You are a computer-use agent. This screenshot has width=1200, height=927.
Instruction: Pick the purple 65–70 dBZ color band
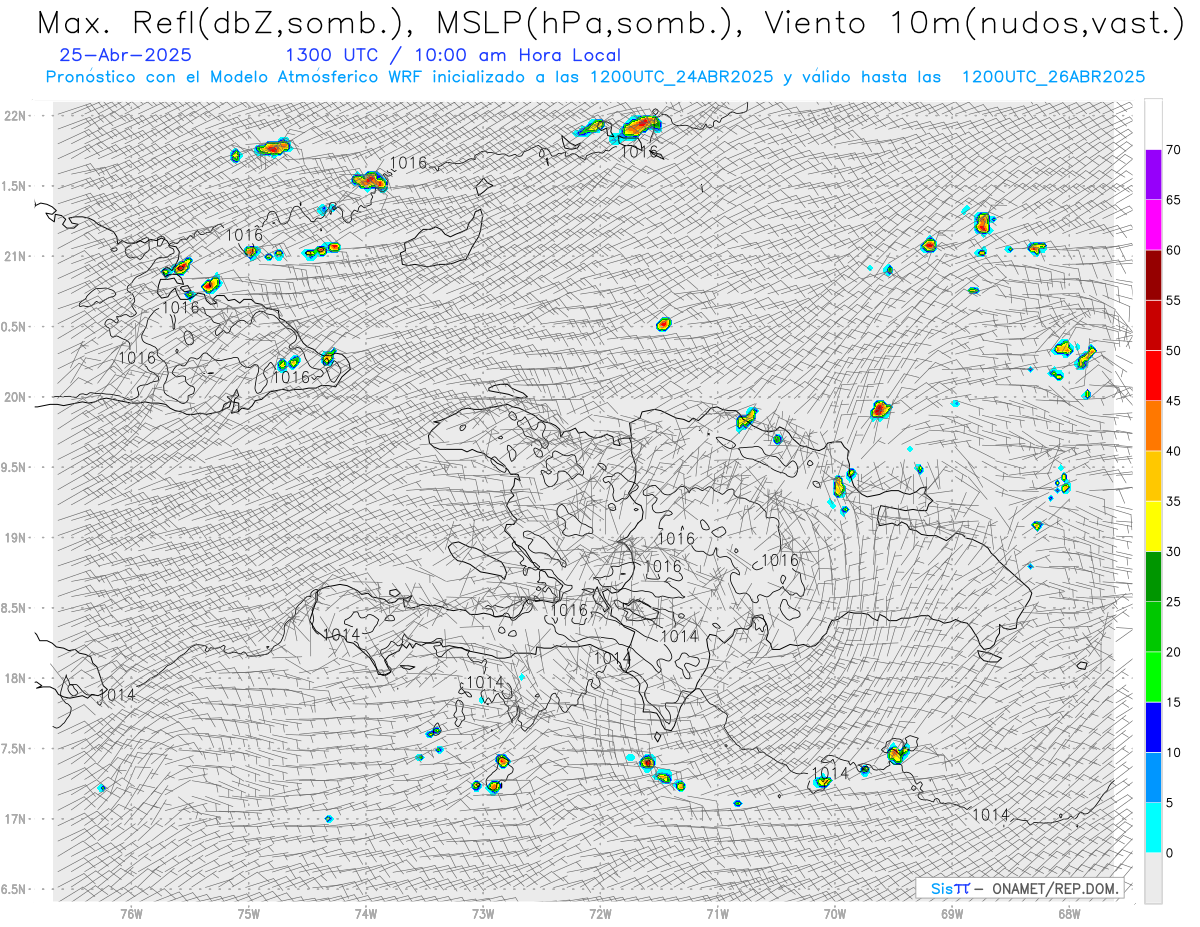coord(1153,175)
